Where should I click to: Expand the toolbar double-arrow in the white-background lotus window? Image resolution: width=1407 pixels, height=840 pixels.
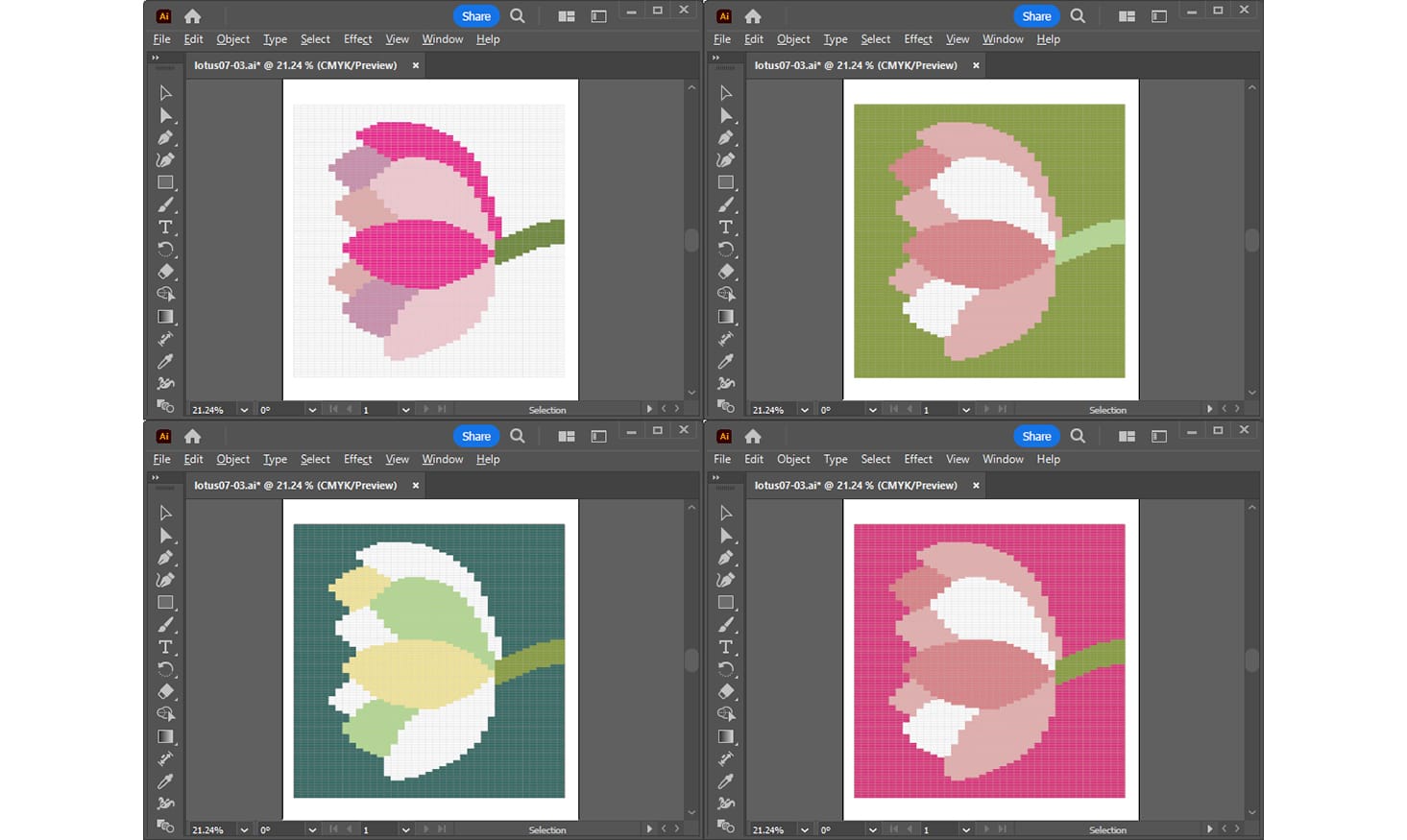(x=155, y=59)
